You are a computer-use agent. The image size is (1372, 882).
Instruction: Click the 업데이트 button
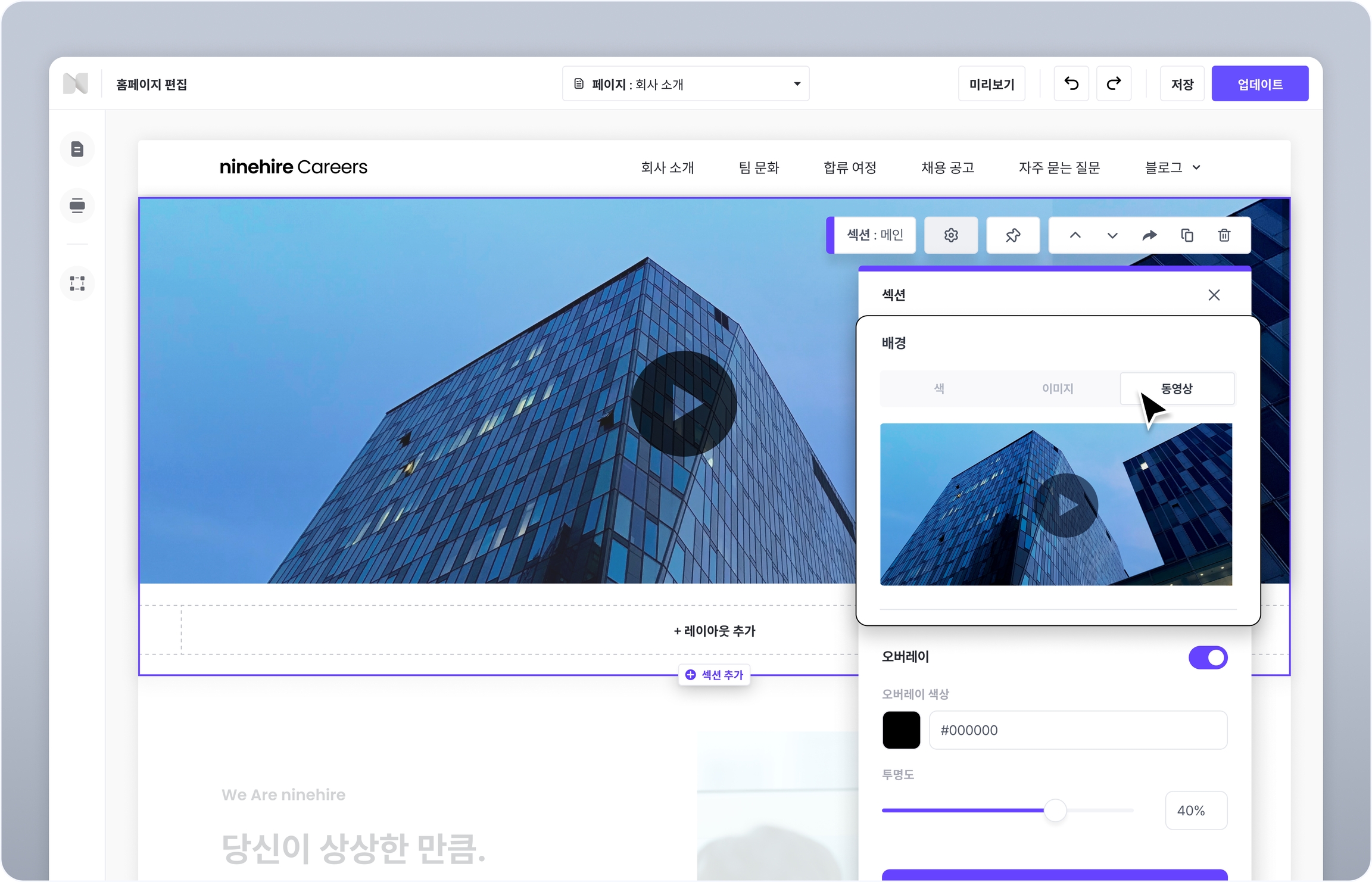point(1259,84)
